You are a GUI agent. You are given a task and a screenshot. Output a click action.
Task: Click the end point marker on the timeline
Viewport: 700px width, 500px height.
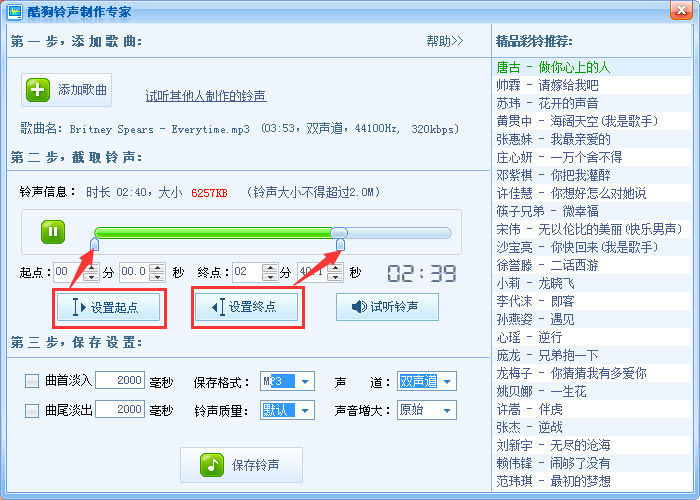tap(340, 244)
